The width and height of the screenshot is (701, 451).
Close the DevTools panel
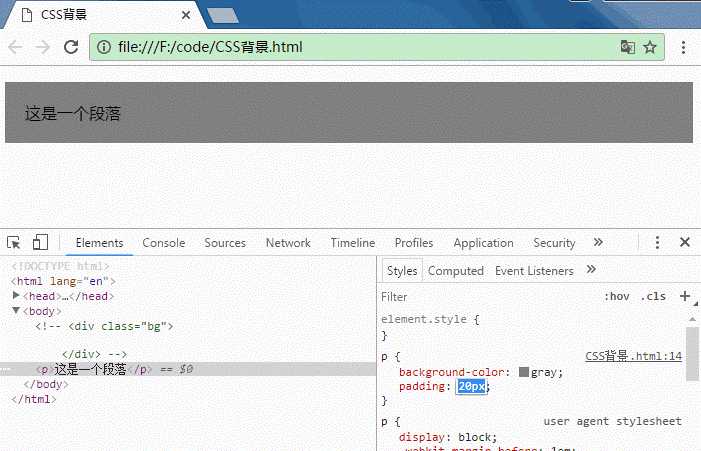pyautogui.click(x=684, y=242)
